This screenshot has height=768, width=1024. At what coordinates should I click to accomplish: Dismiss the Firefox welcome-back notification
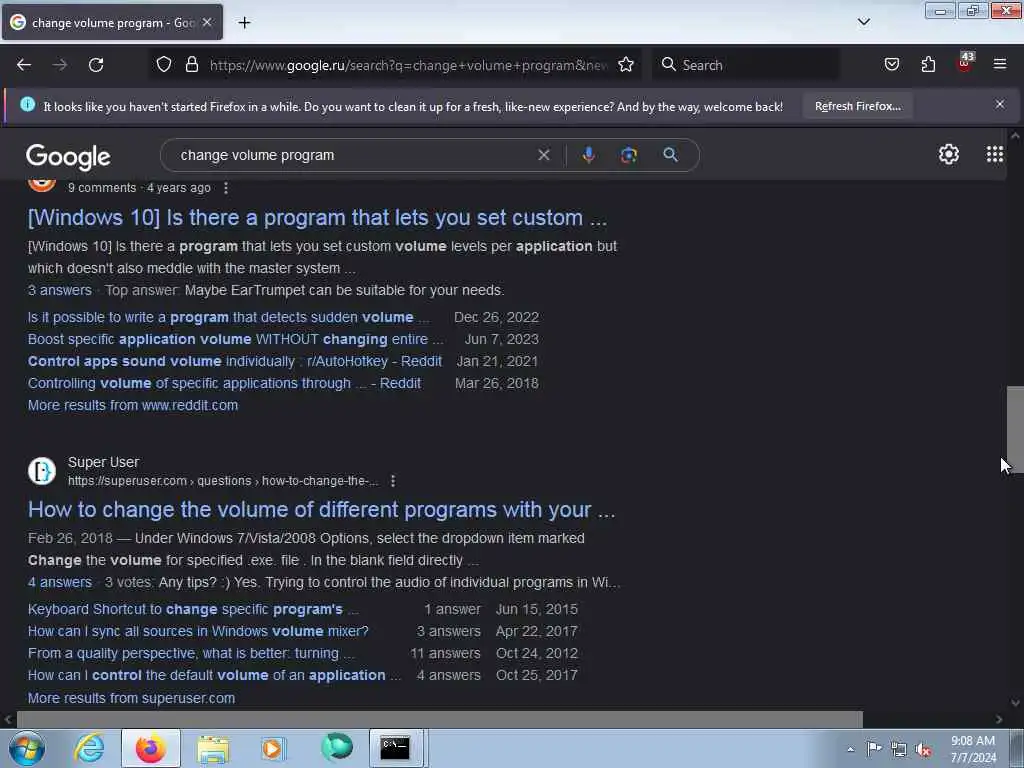click(1000, 104)
